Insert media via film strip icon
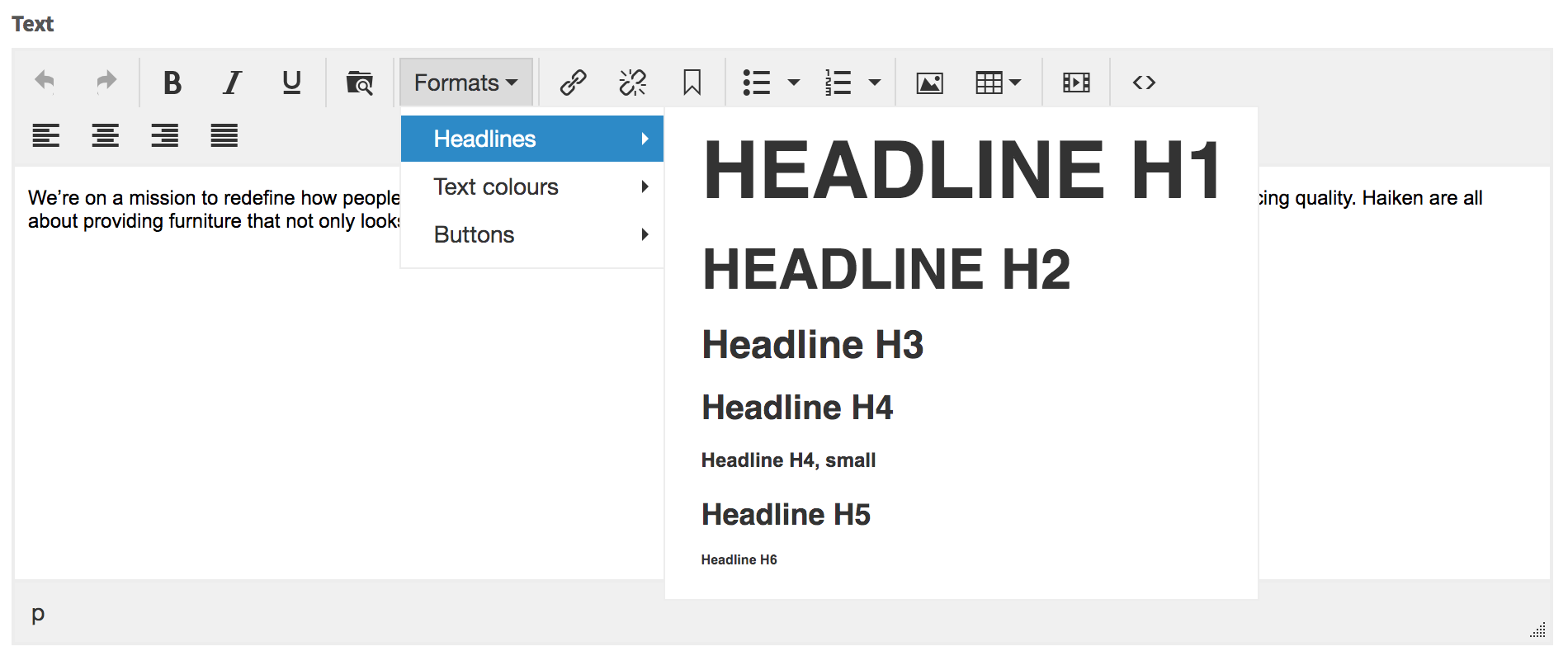 coord(1076,83)
